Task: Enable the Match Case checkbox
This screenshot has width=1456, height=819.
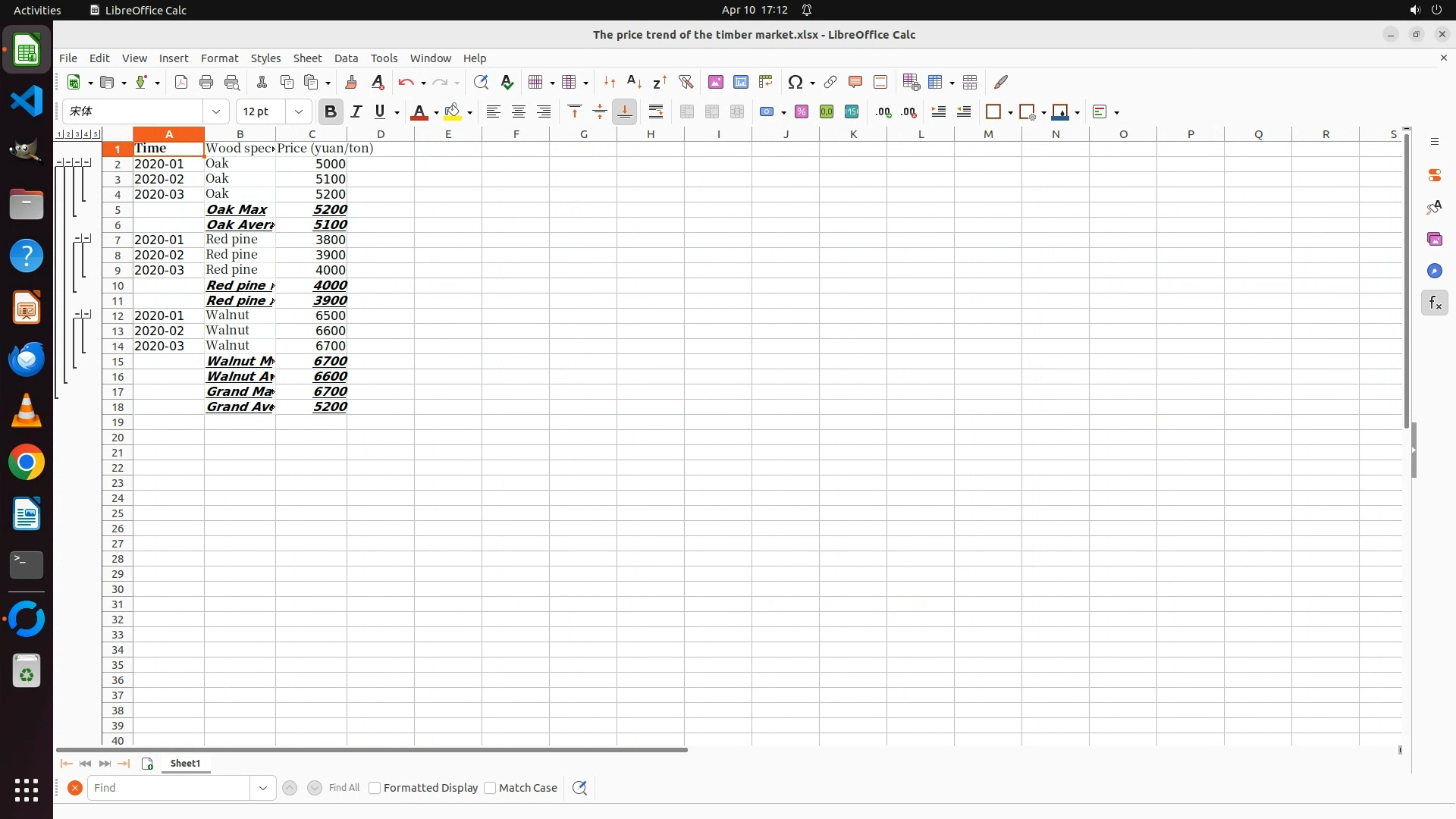Action: point(490,788)
